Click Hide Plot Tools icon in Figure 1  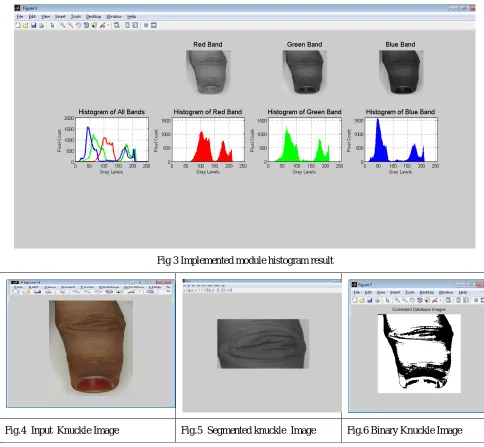pyautogui.click(x=146, y=25)
